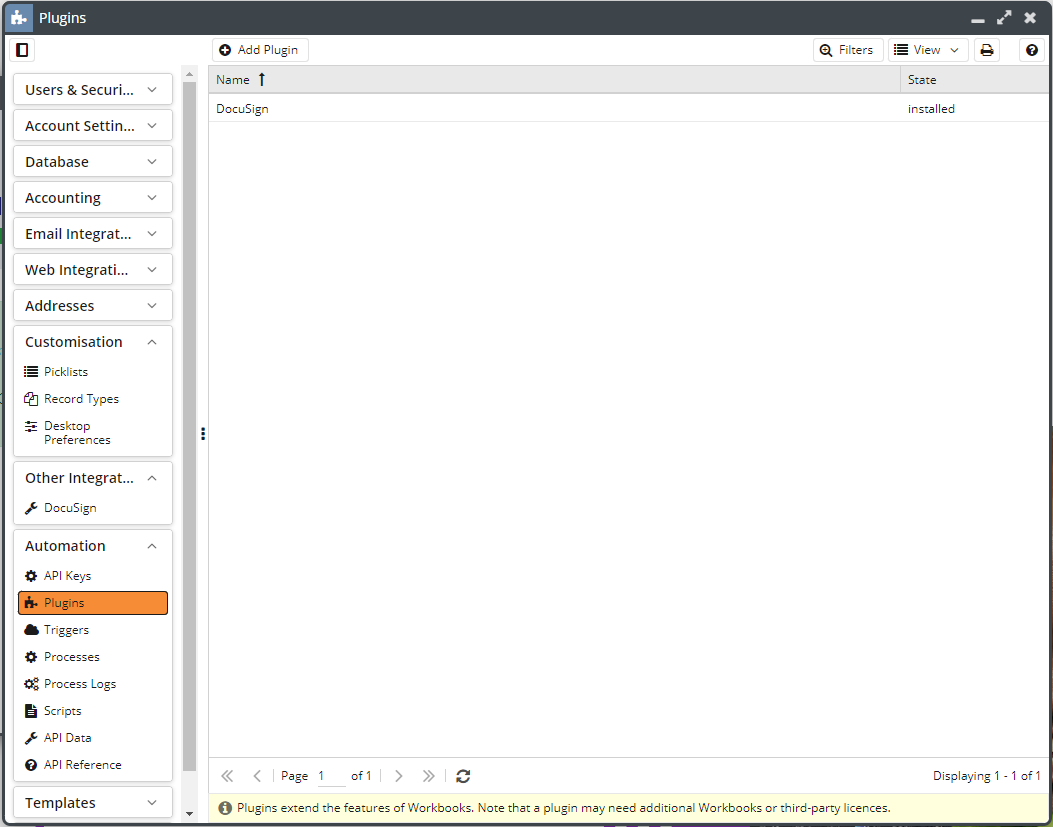Image resolution: width=1053 pixels, height=827 pixels.
Task: Expand the Templates section
Action: click(92, 803)
